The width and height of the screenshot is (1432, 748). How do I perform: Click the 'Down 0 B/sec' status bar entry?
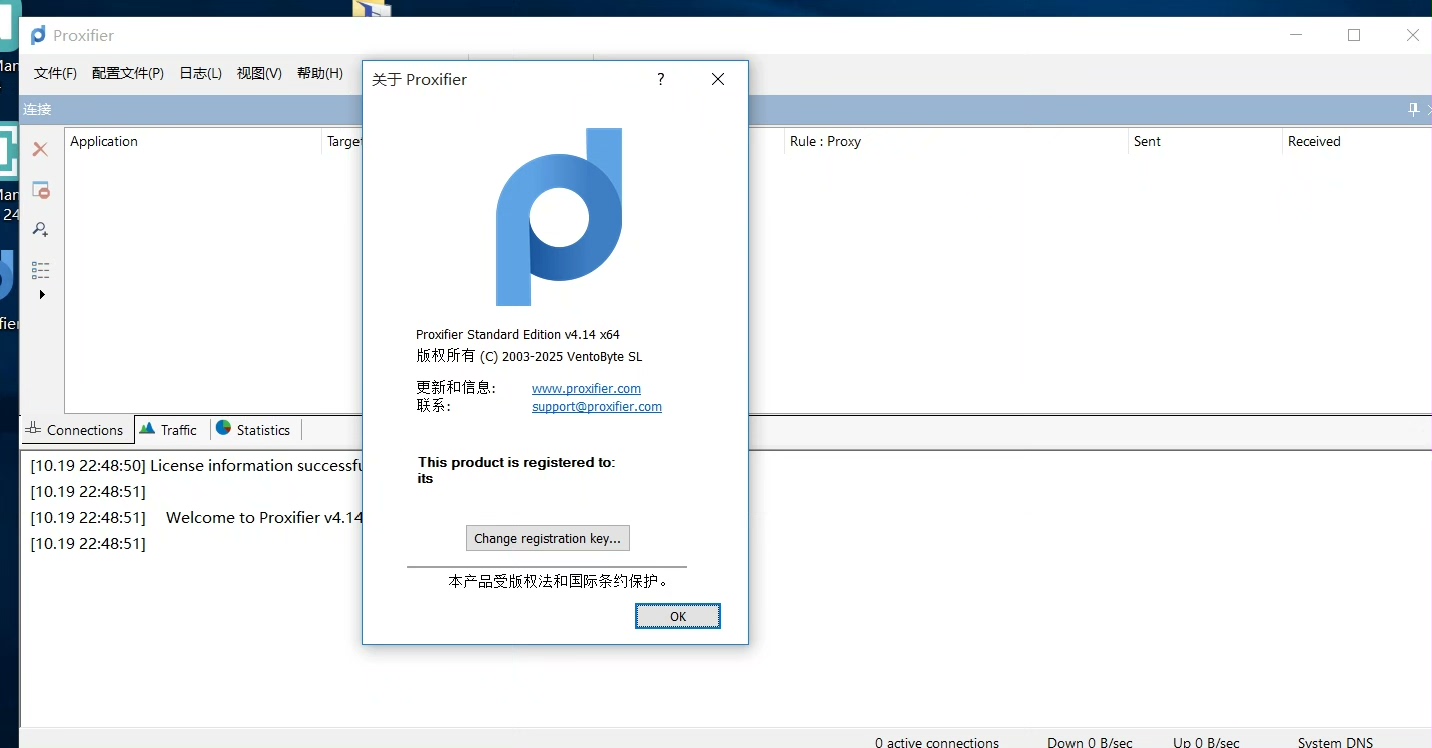tap(1090, 742)
